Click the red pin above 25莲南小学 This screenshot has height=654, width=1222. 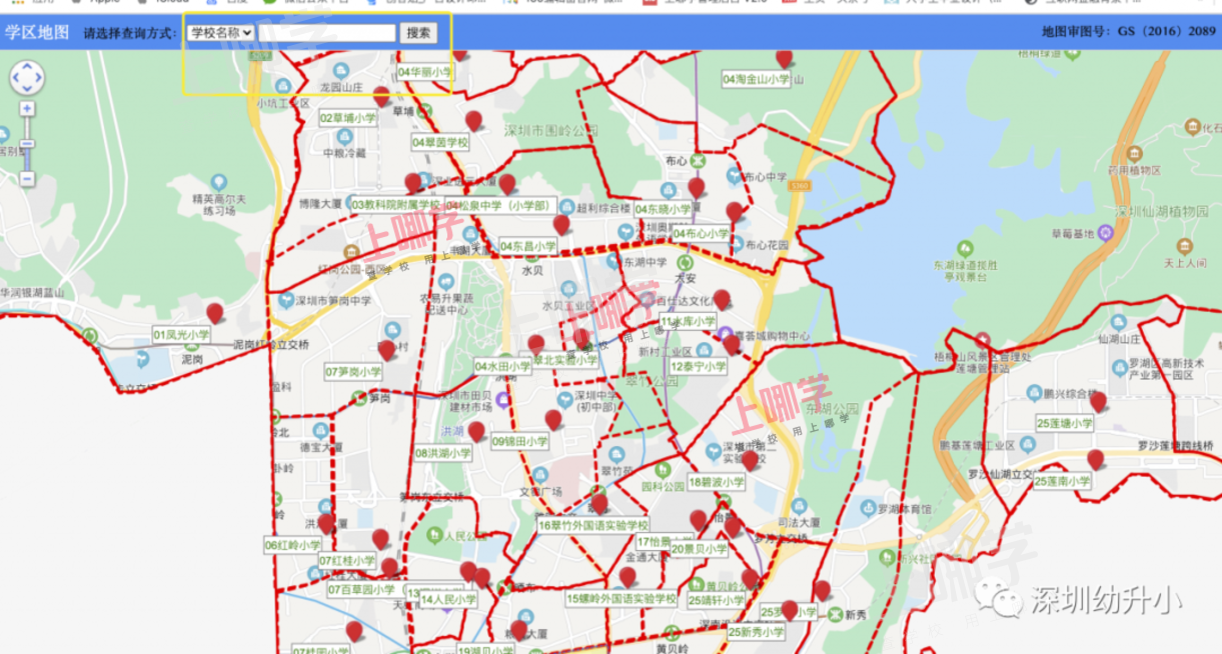pos(1095,459)
